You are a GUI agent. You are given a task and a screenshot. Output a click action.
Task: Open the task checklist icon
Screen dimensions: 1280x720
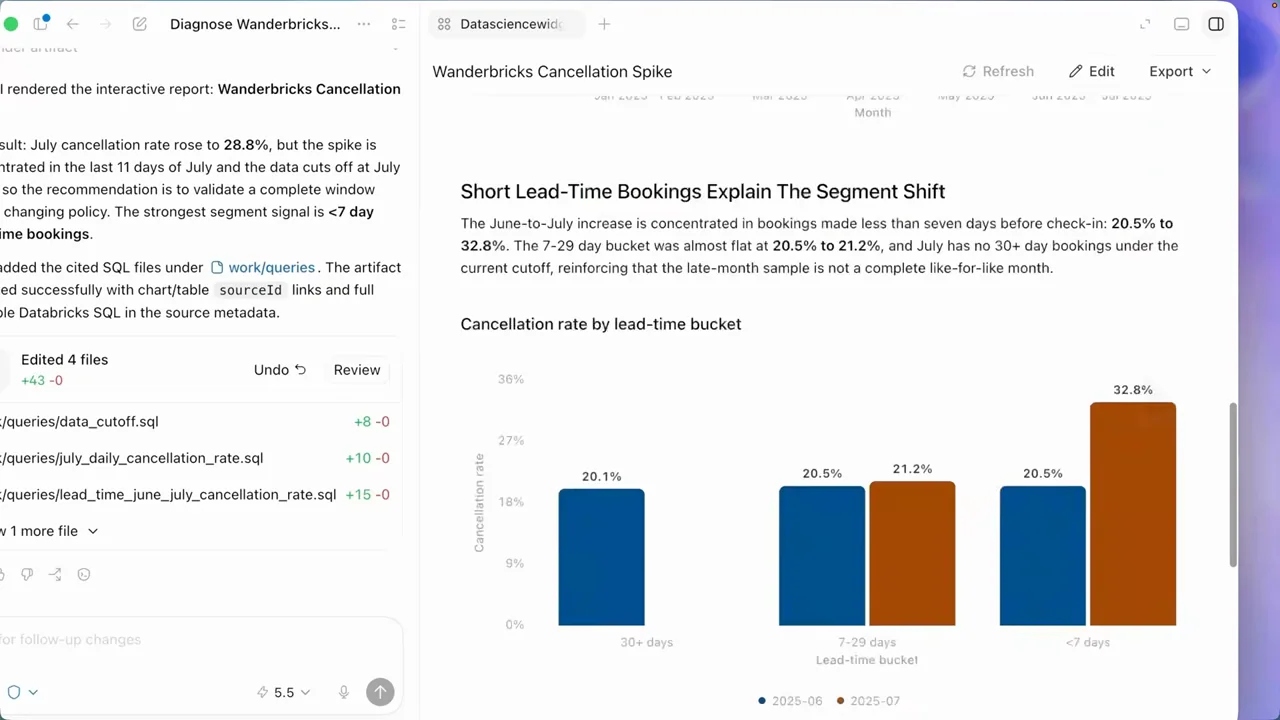398,24
